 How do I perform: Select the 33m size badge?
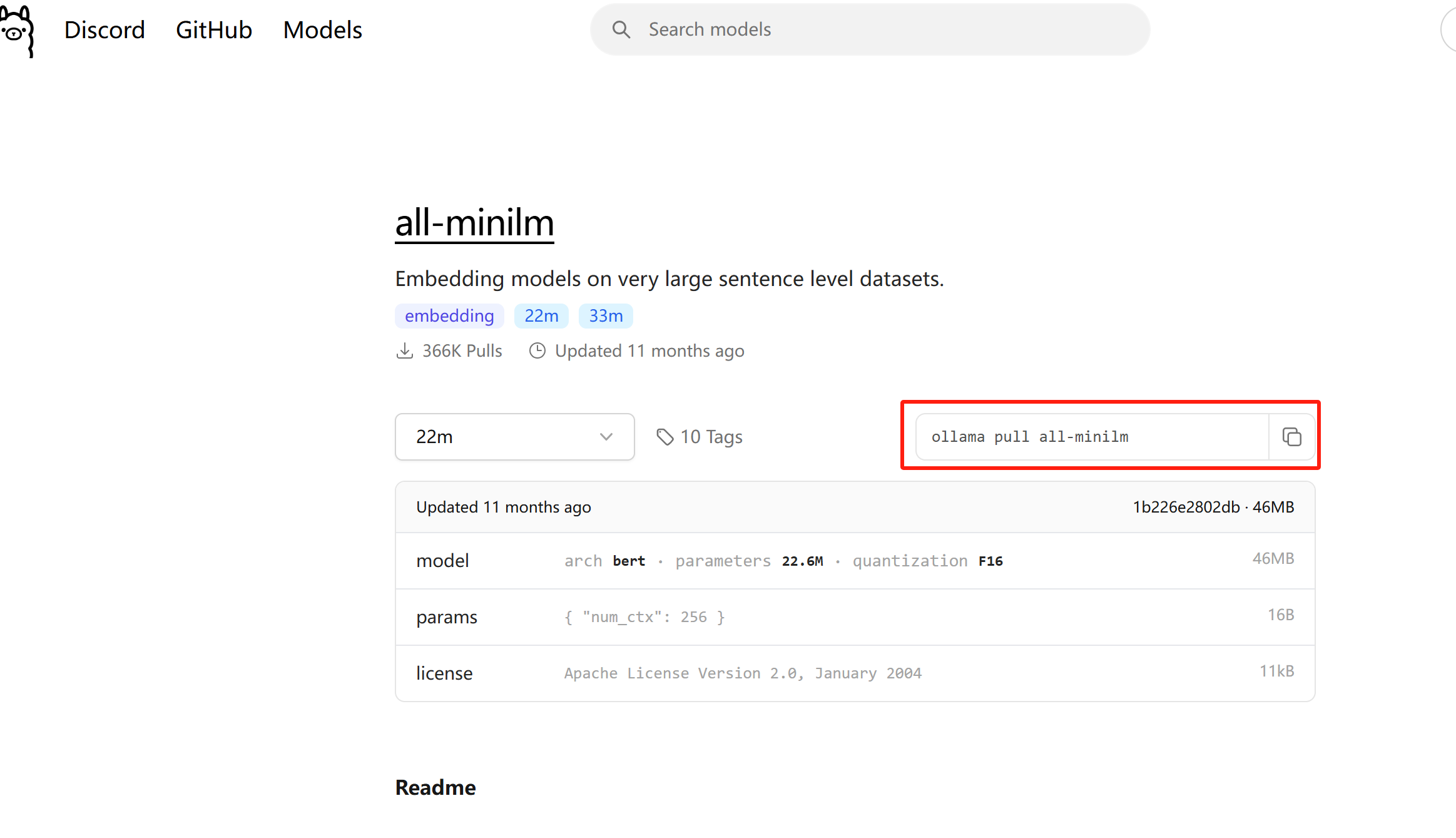pos(606,316)
